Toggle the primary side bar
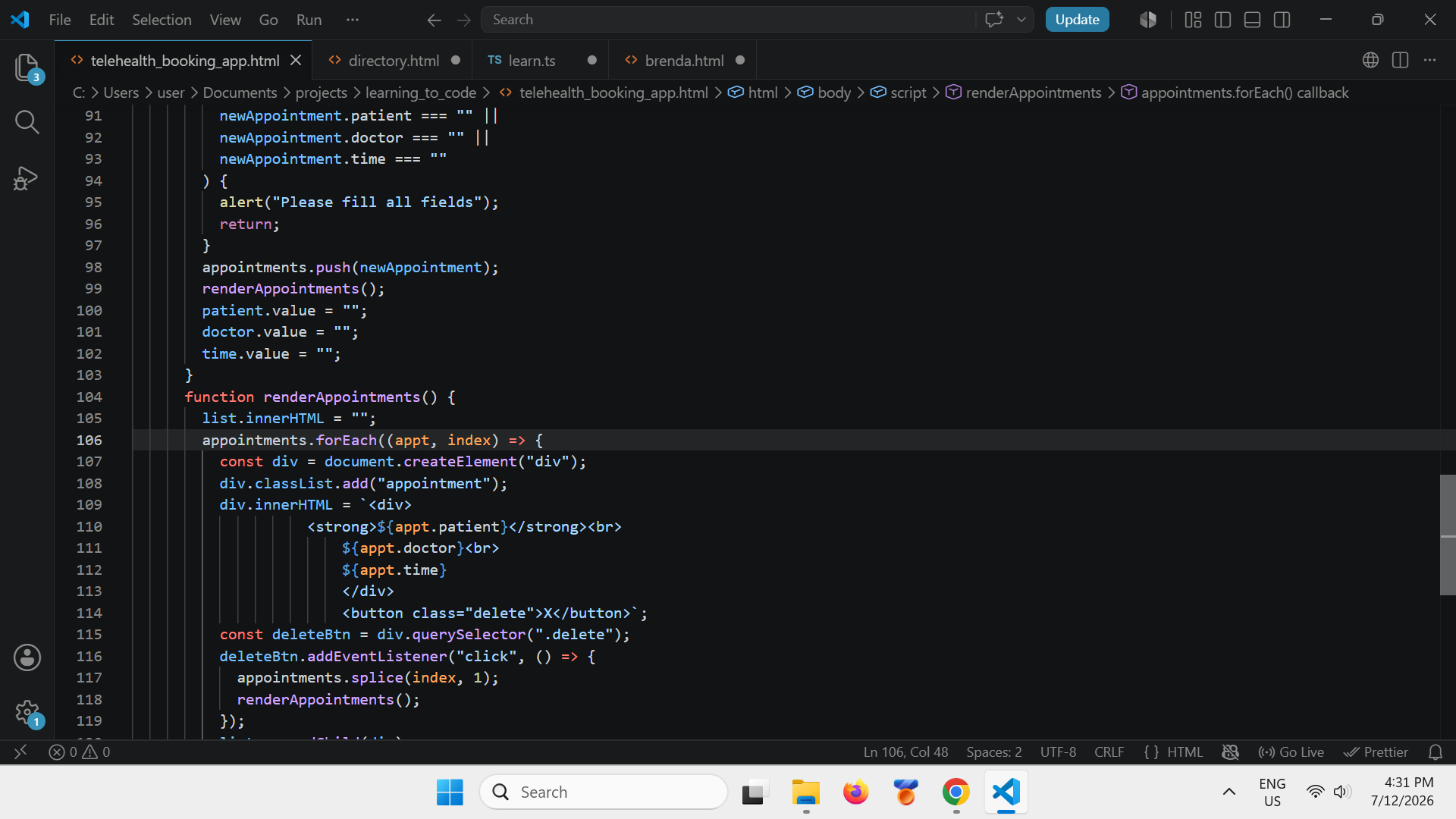The height and width of the screenshot is (819, 1456). 1222,20
